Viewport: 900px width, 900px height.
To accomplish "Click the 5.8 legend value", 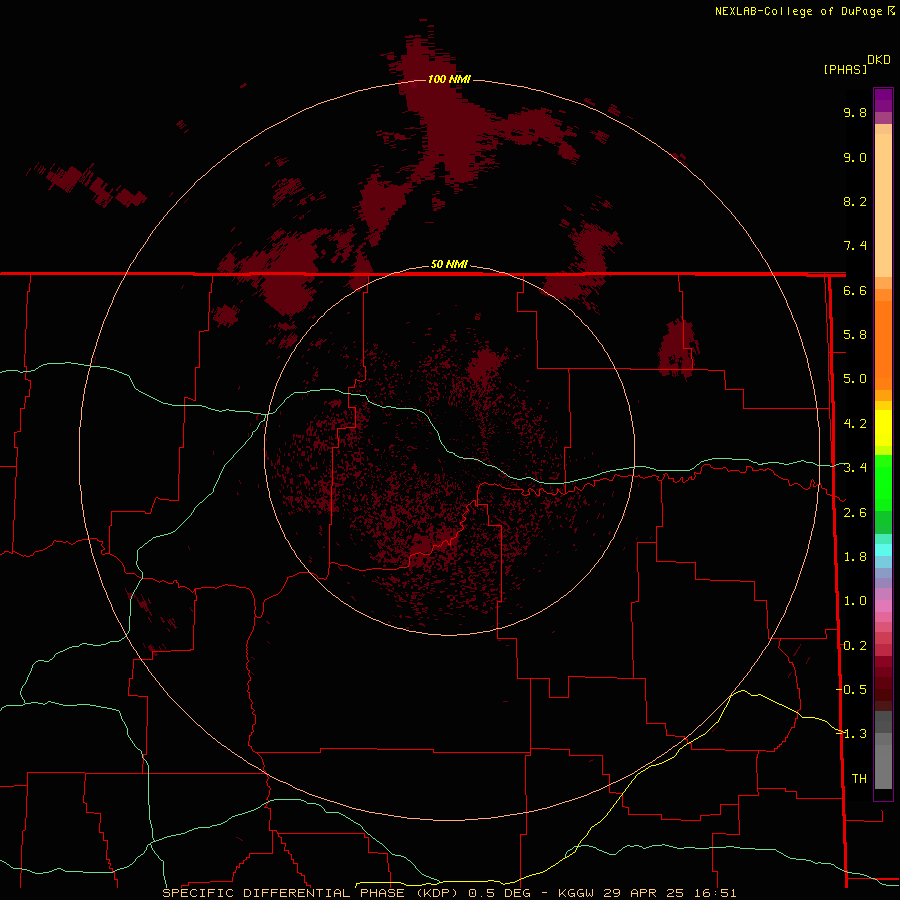I will [x=855, y=335].
